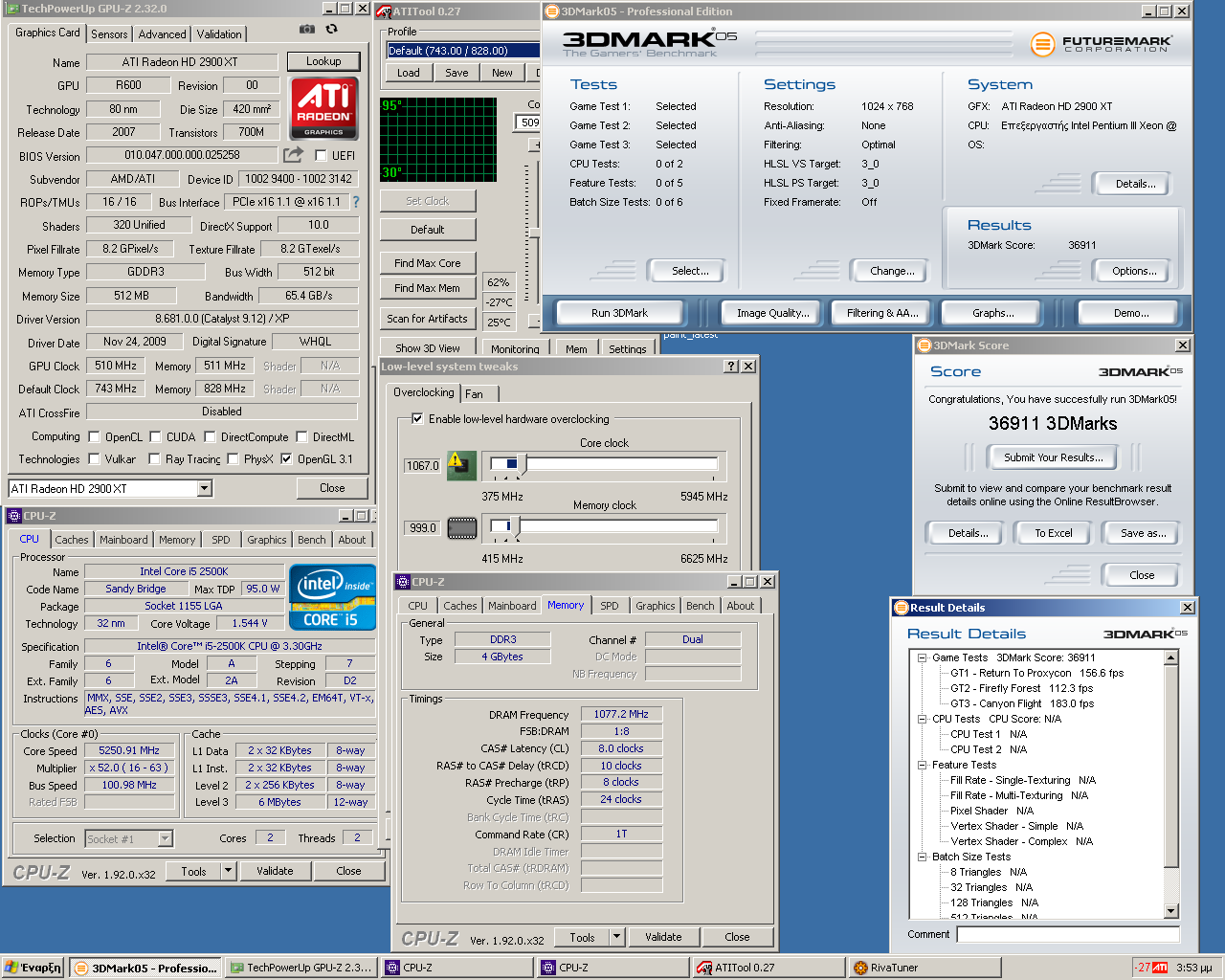
Task: Click Image Quality button in 3DMark05
Action: [772, 313]
